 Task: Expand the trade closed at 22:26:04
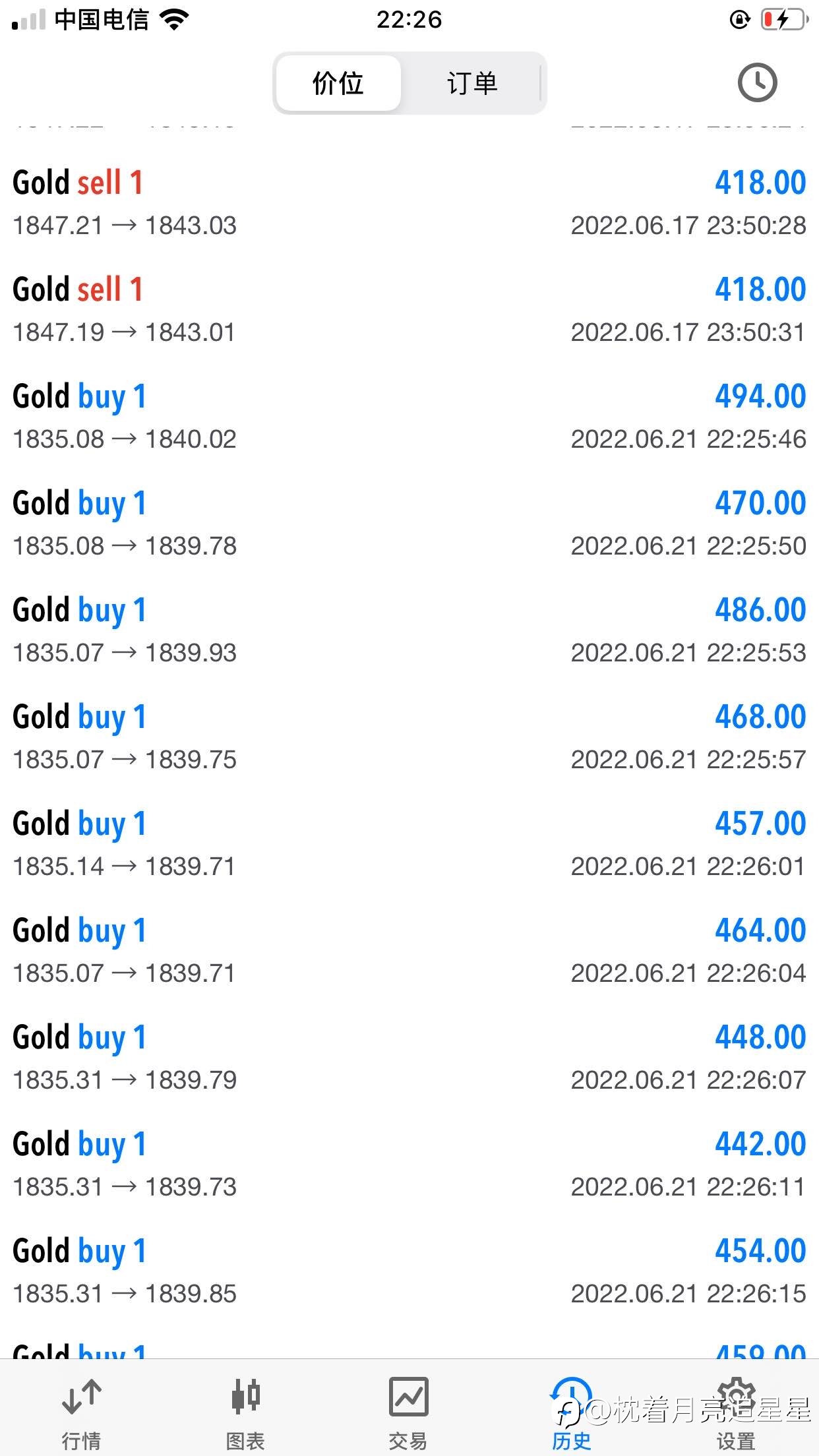(x=409, y=950)
